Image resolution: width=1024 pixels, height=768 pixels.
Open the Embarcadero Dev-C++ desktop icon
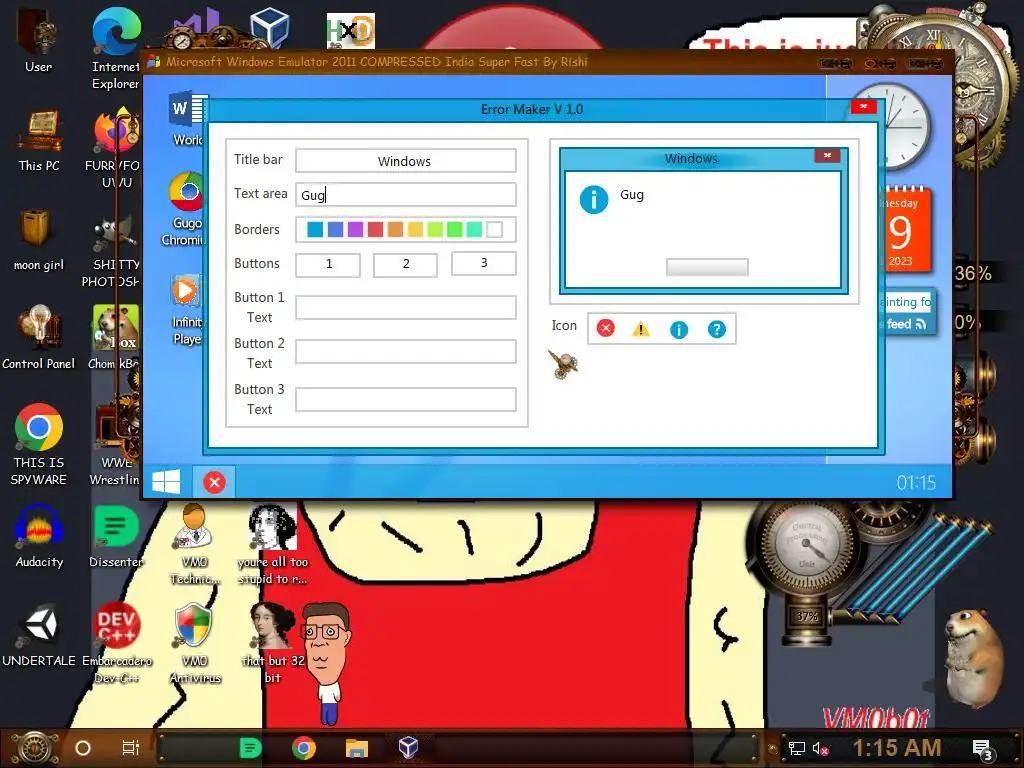[116, 643]
